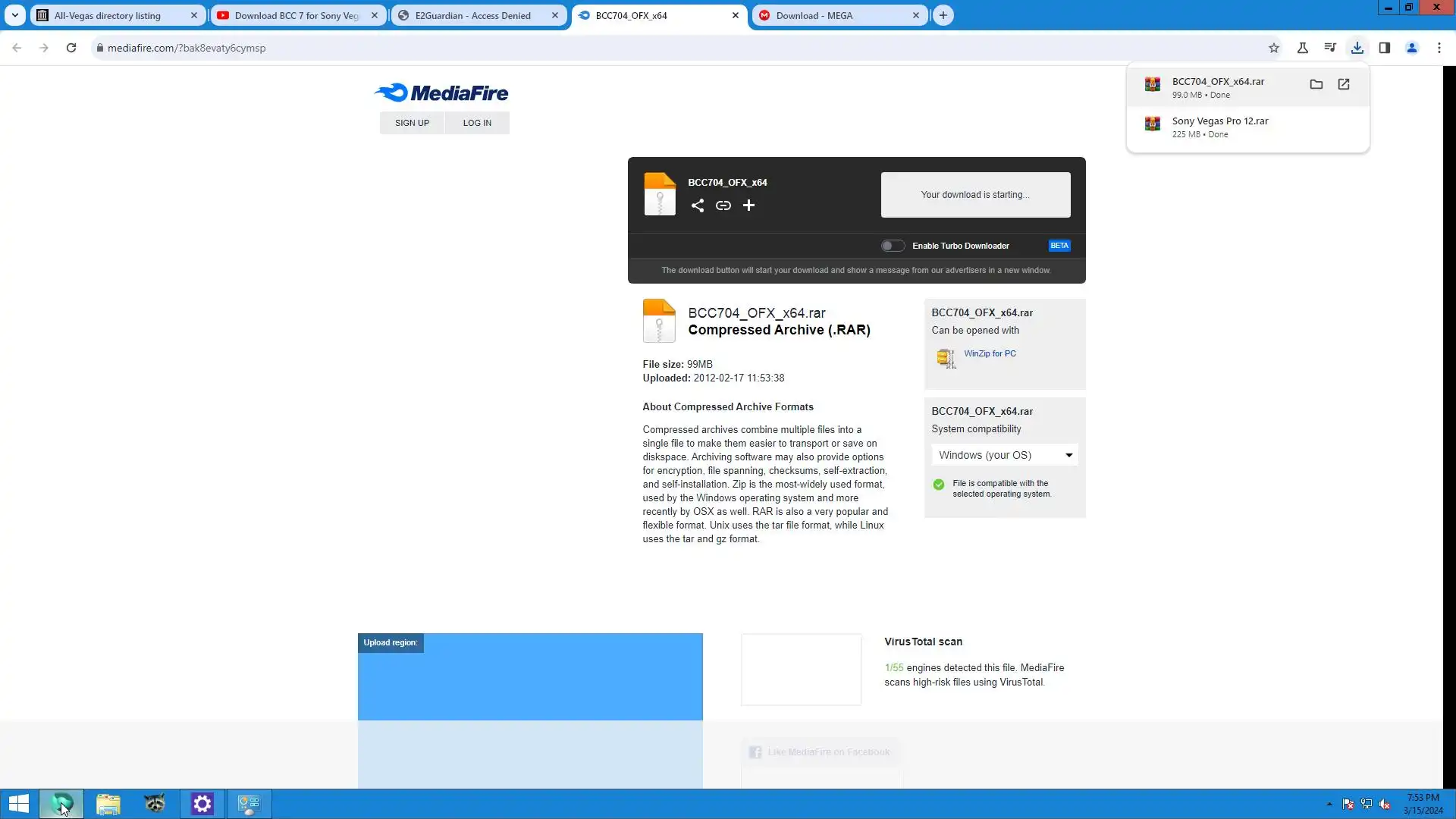The image size is (1456, 819).
Task: Click the LOG IN button
Action: click(477, 123)
